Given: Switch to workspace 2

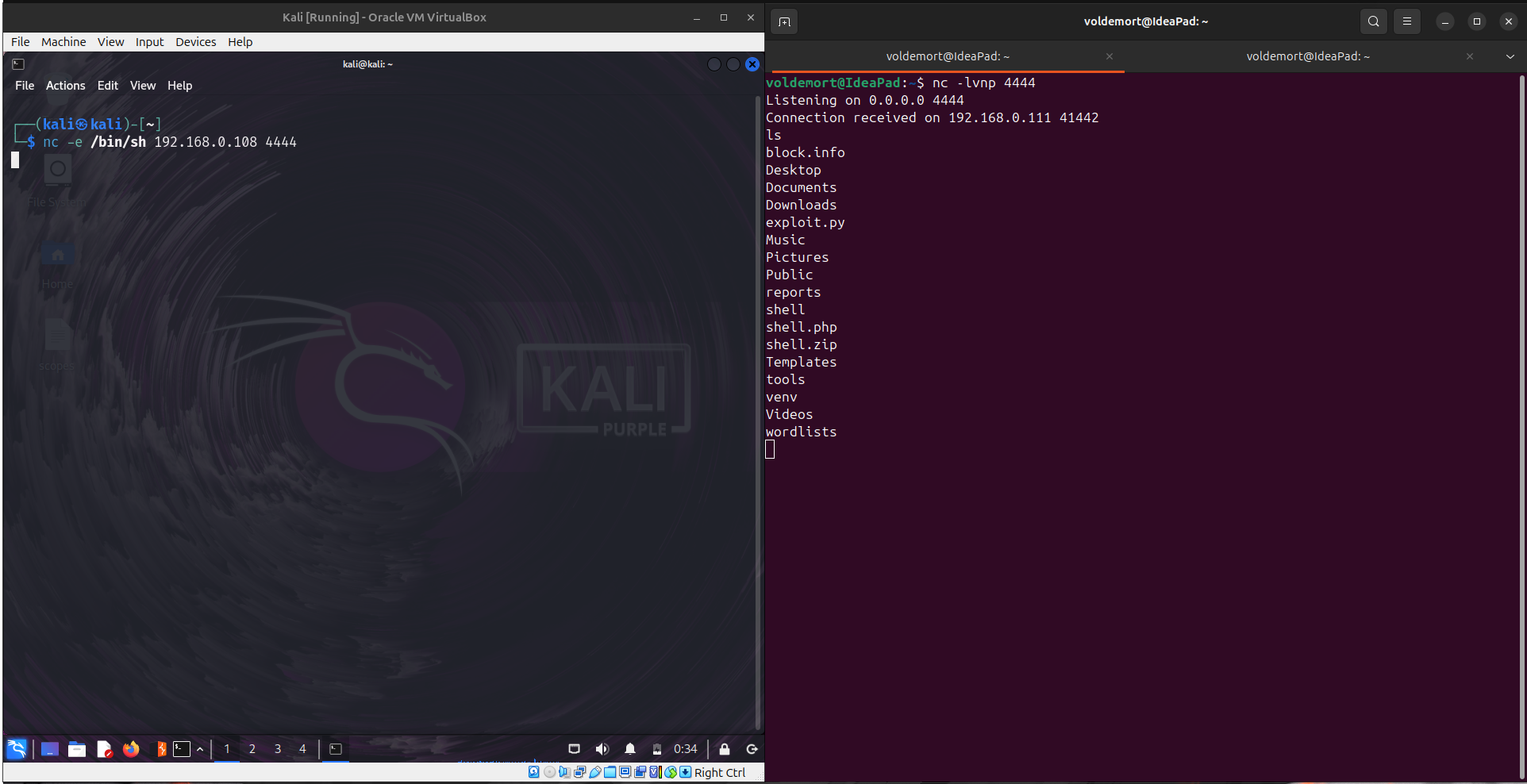Looking at the screenshot, I should pos(252,749).
